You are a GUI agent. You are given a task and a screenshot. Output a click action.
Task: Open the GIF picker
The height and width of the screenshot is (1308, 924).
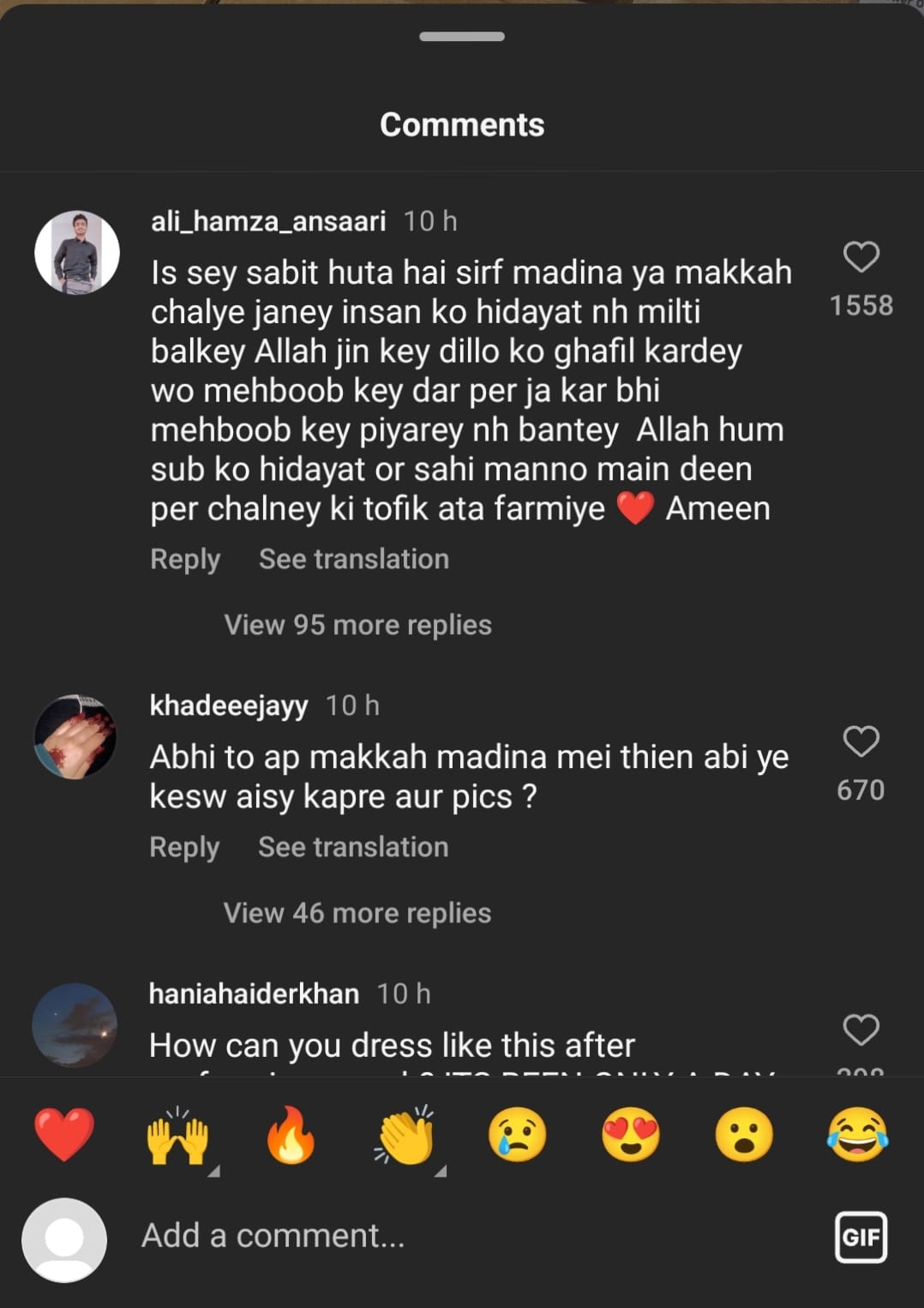(861, 1237)
